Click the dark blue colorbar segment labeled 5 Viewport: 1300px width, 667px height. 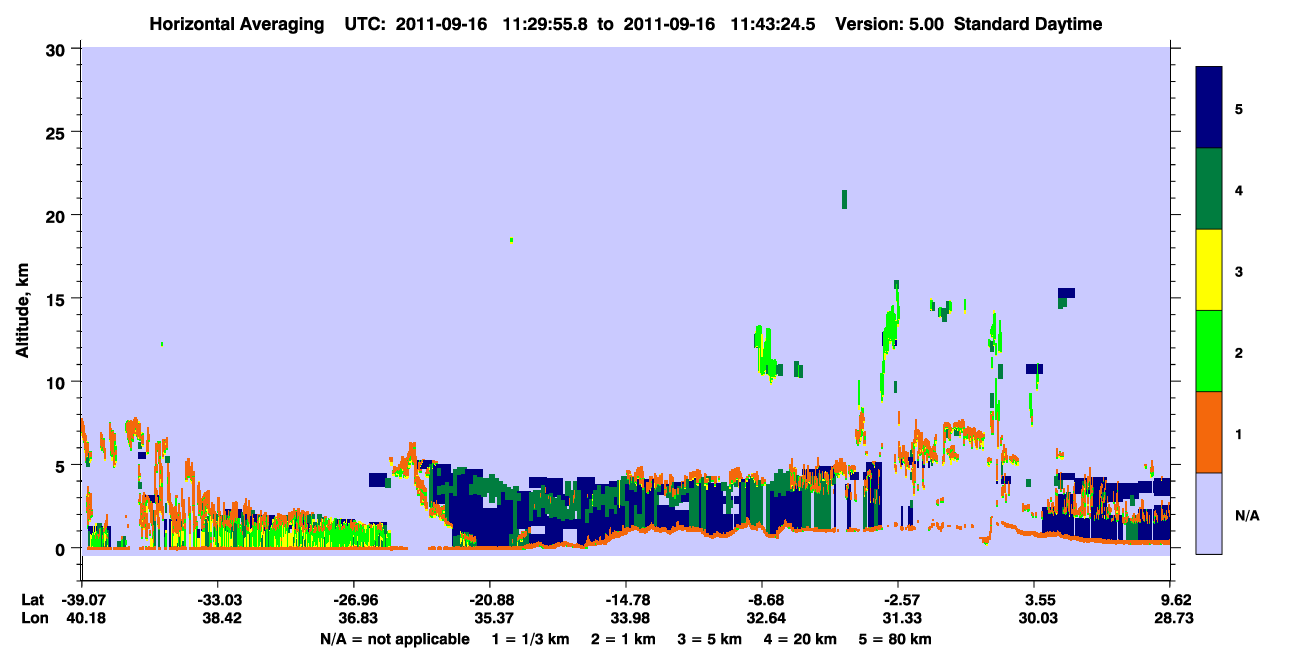pyautogui.click(x=1209, y=108)
